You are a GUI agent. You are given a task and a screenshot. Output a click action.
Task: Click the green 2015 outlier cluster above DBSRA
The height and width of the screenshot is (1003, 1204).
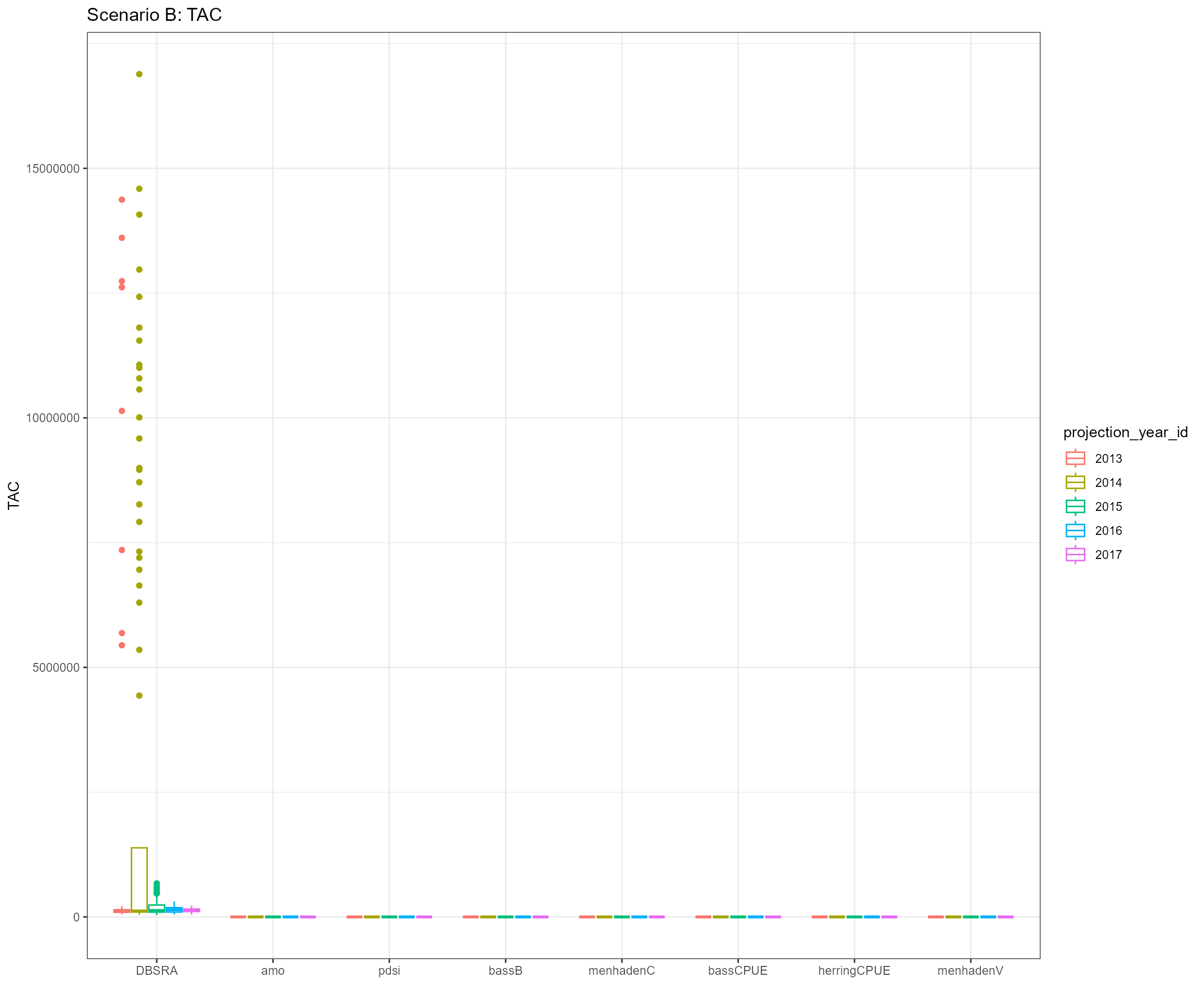pos(157,889)
